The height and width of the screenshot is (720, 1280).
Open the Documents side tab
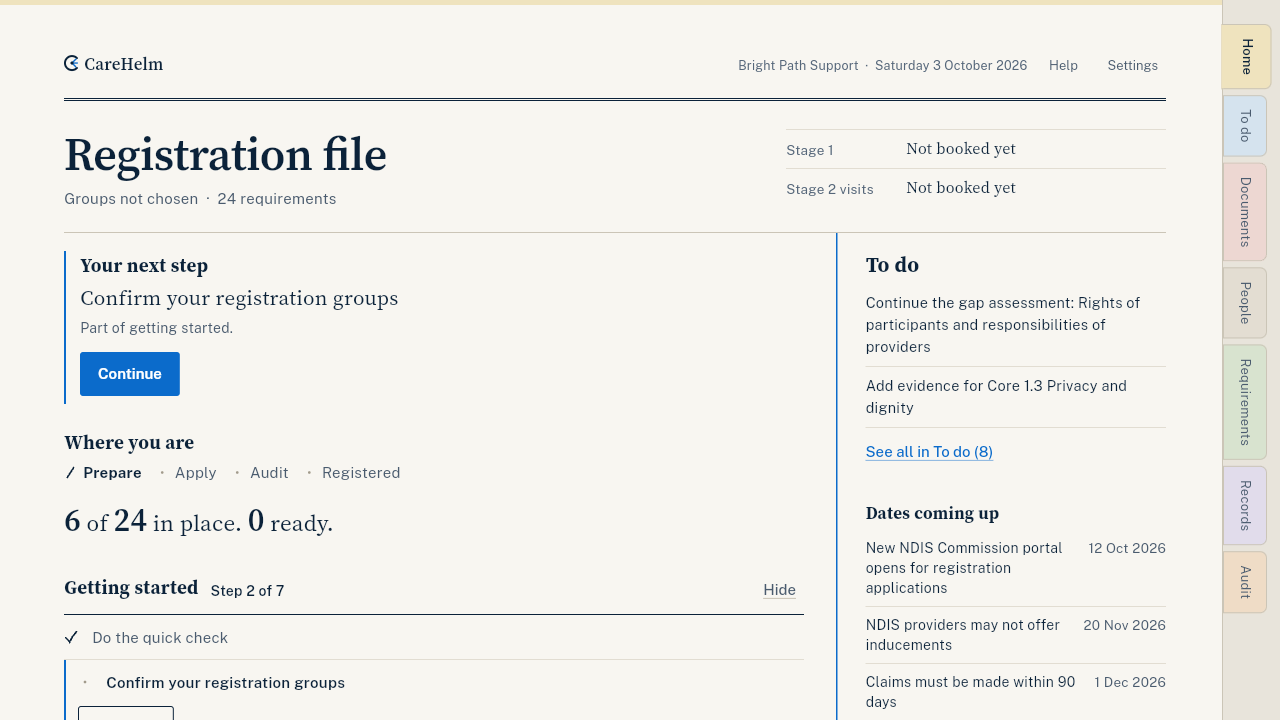point(1245,212)
